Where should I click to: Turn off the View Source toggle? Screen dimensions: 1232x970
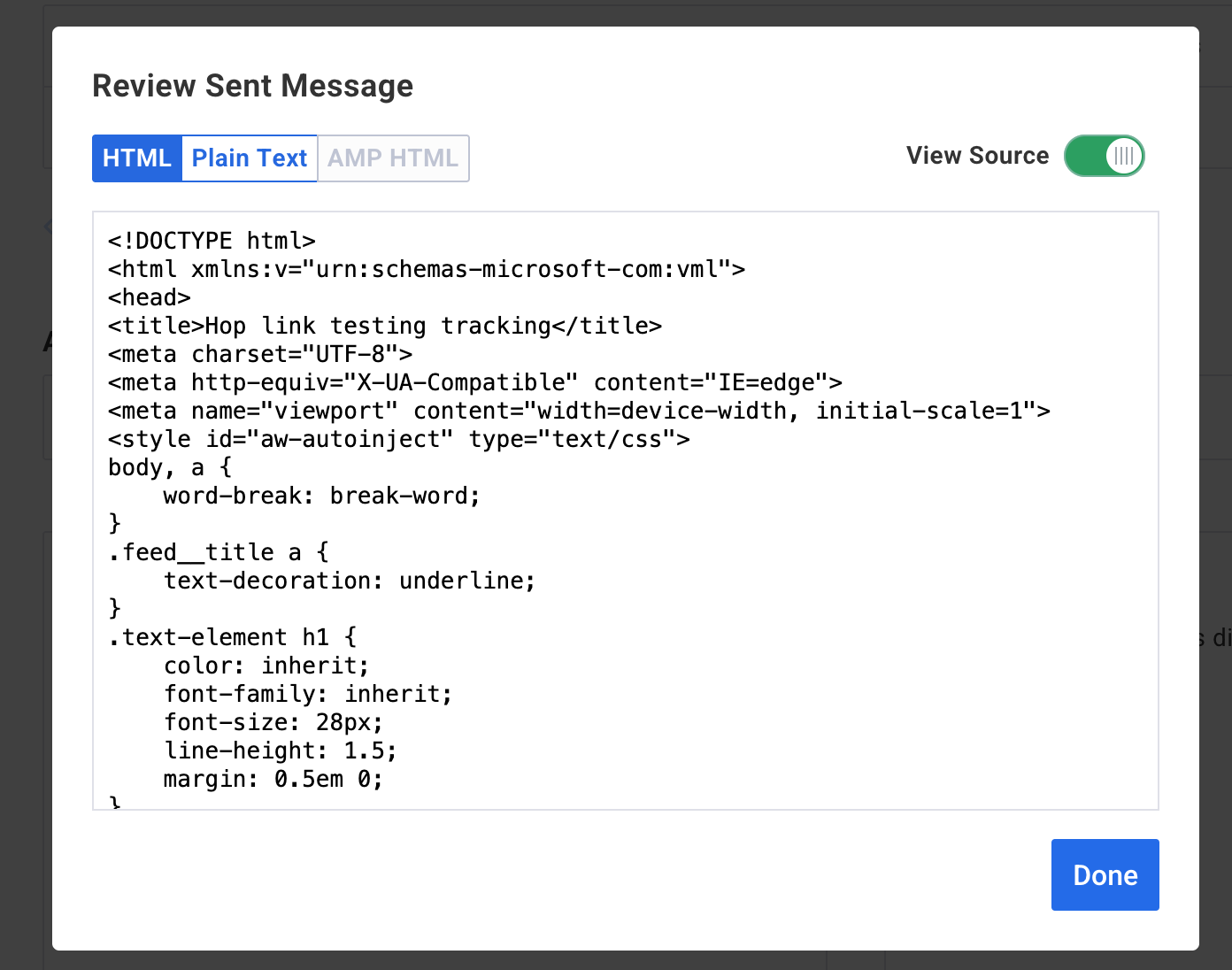click(1104, 157)
